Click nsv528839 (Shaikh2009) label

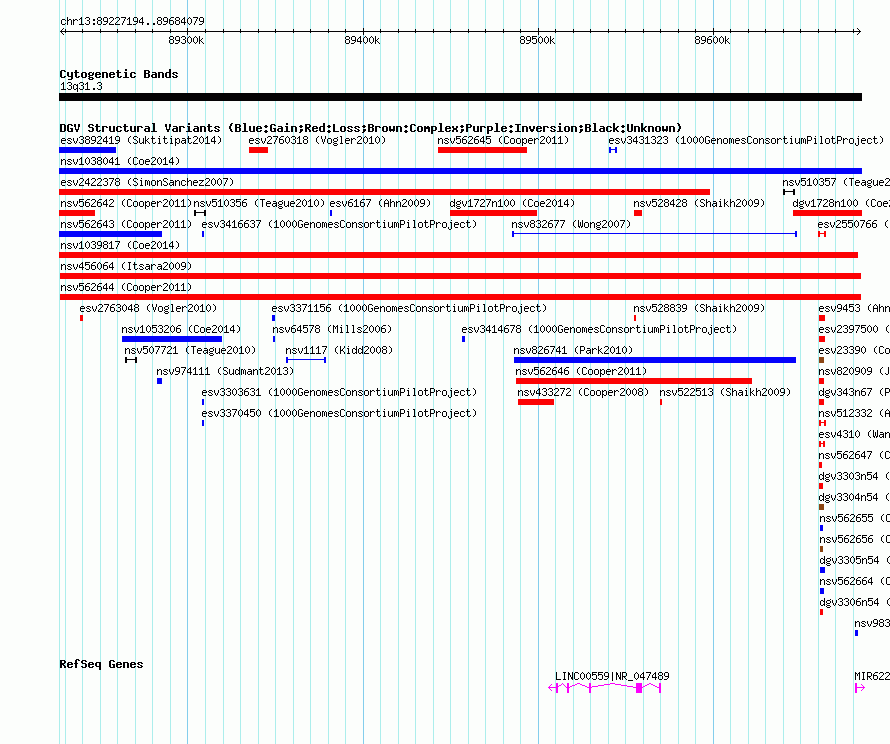point(699,308)
